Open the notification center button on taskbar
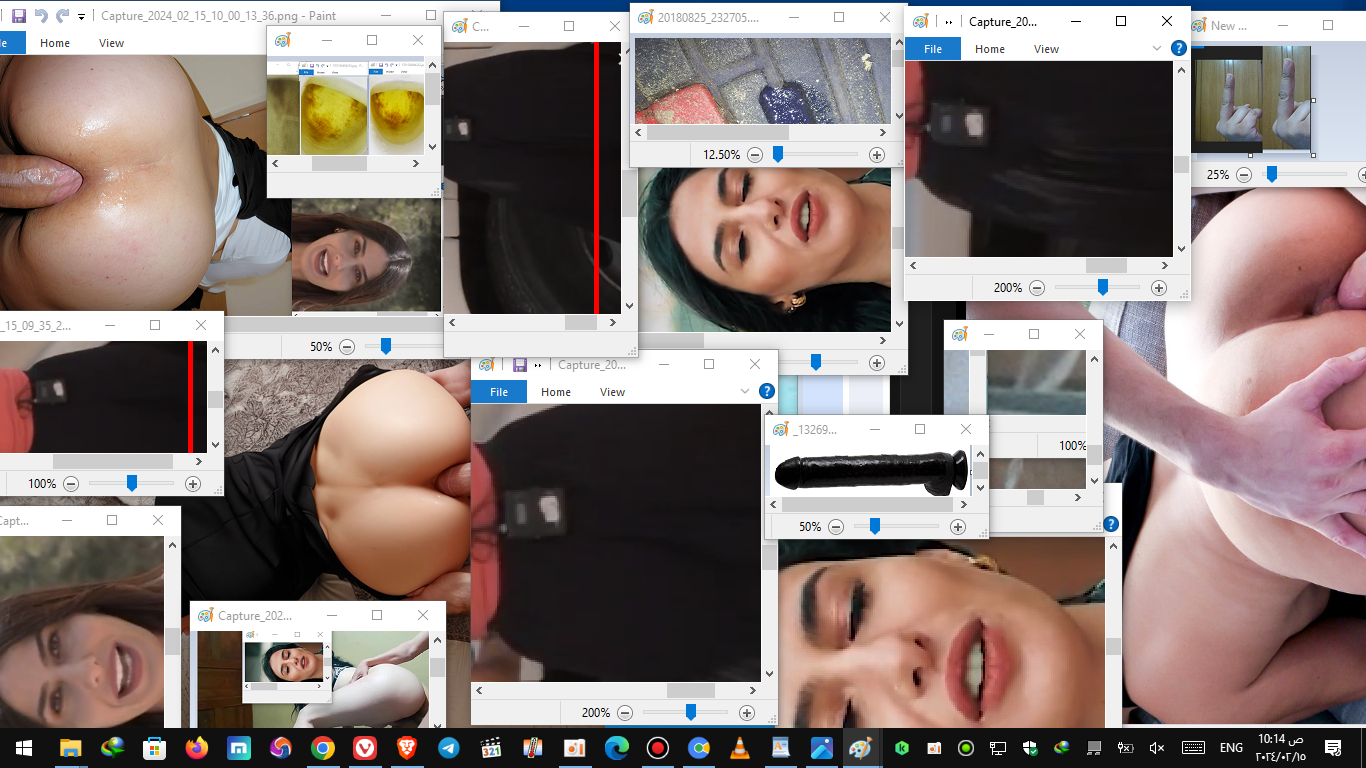Screen dimensions: 1366x768 click(1333, 748)
